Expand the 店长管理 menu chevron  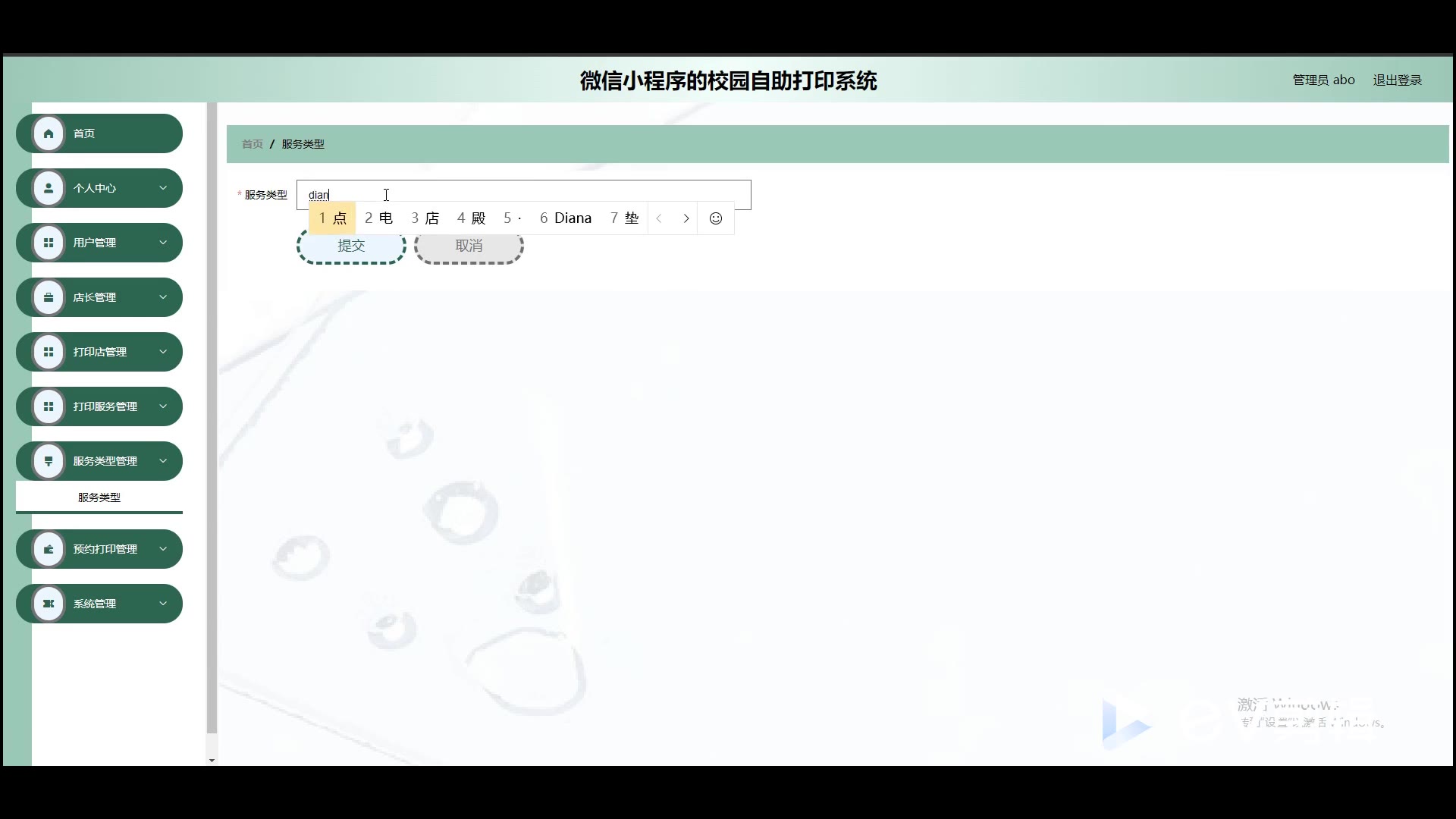click(163, 297)
